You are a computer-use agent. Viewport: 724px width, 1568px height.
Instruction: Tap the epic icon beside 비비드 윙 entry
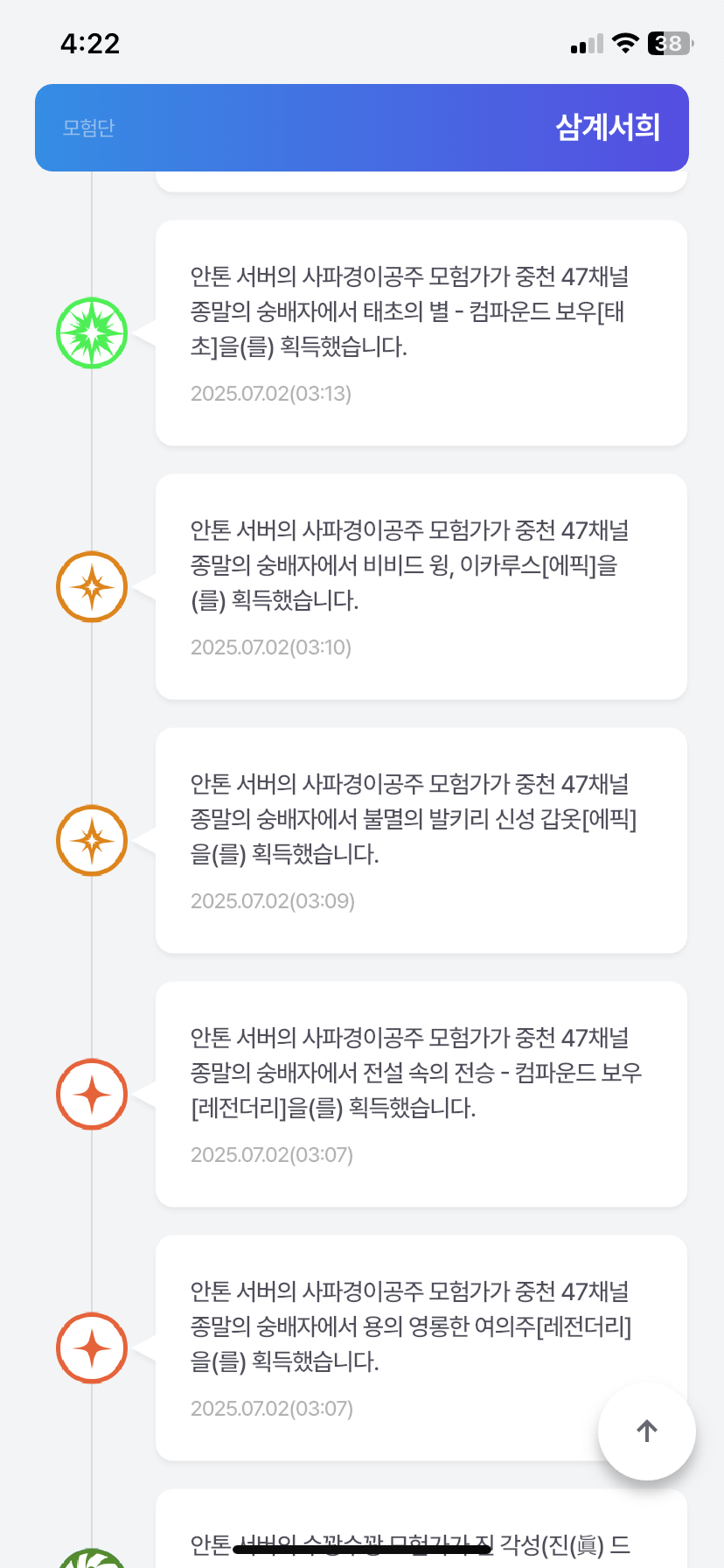click(92, 587)
